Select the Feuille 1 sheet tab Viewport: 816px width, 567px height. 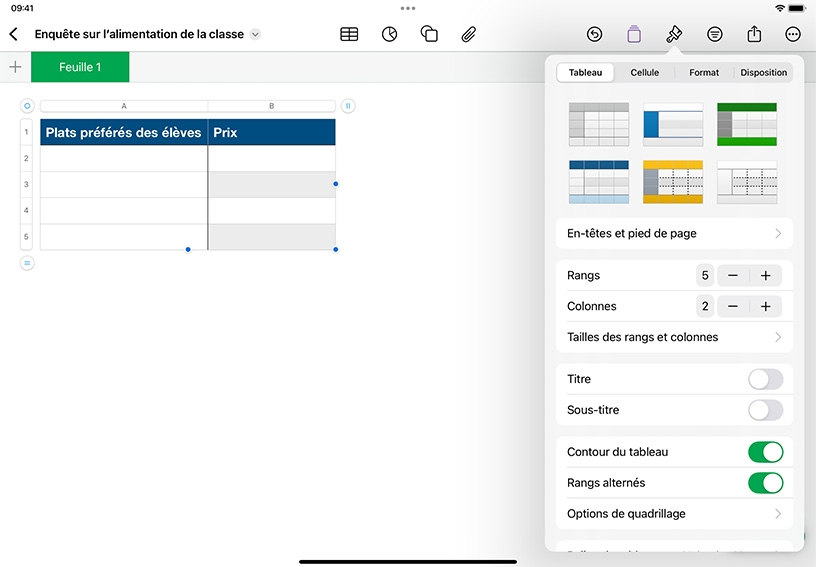[80, 67]
